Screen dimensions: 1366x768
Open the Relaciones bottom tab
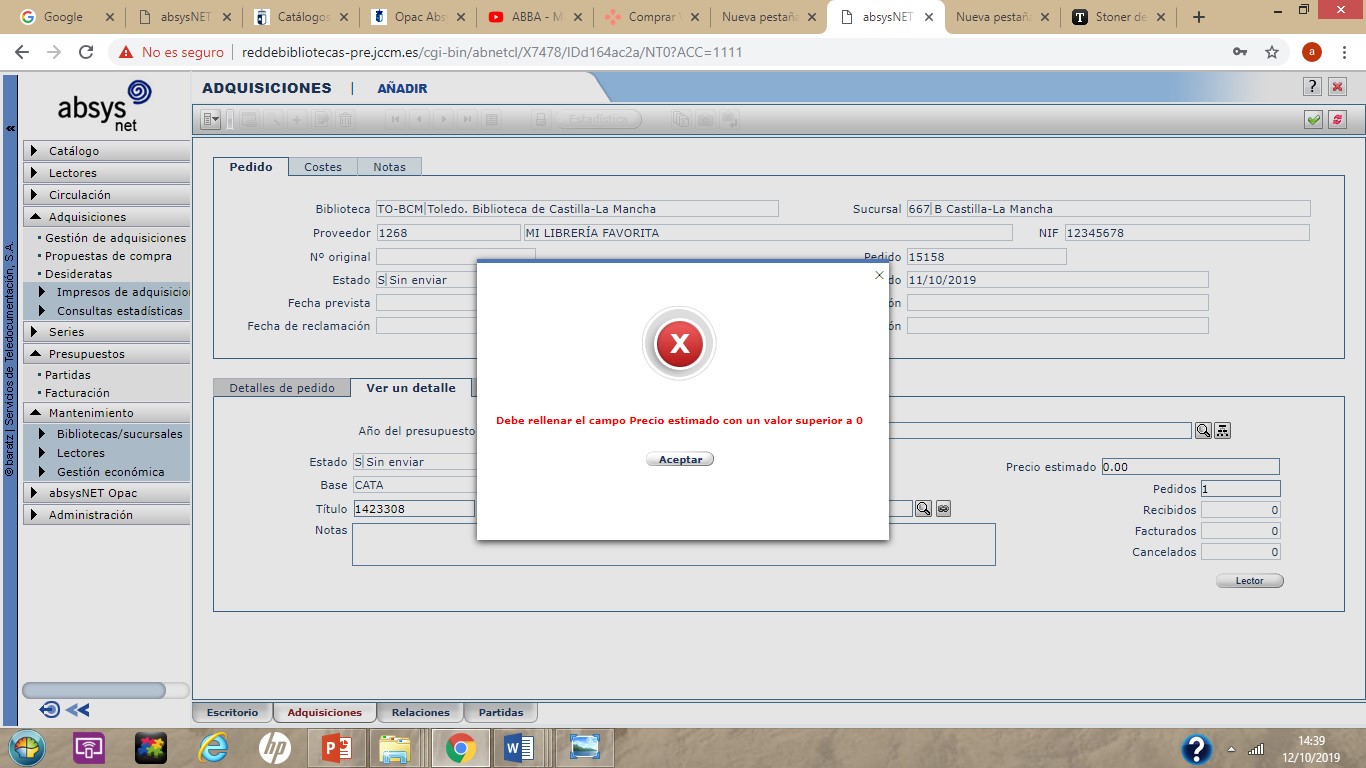[420, 713]
